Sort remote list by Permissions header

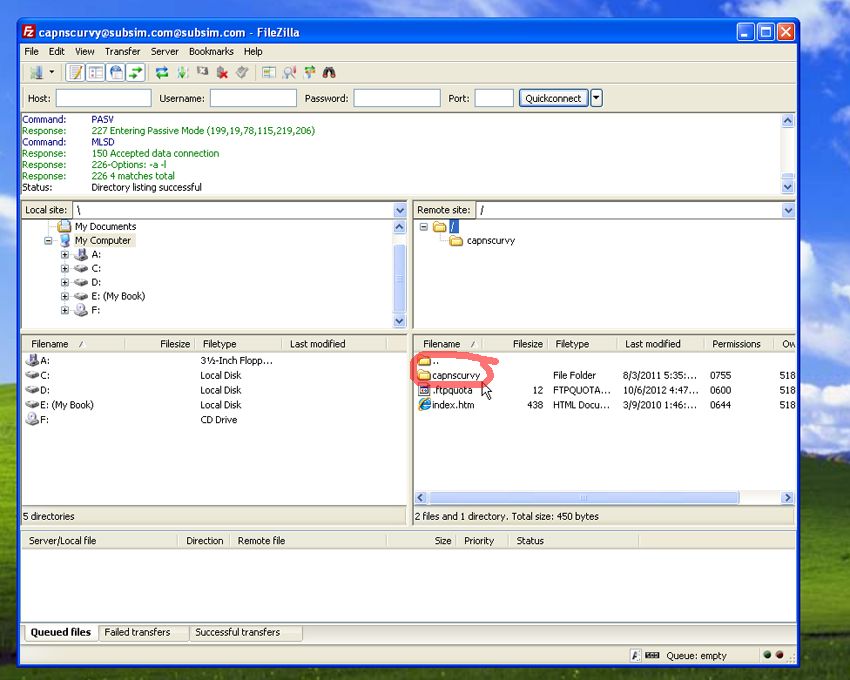pos(738,344)
